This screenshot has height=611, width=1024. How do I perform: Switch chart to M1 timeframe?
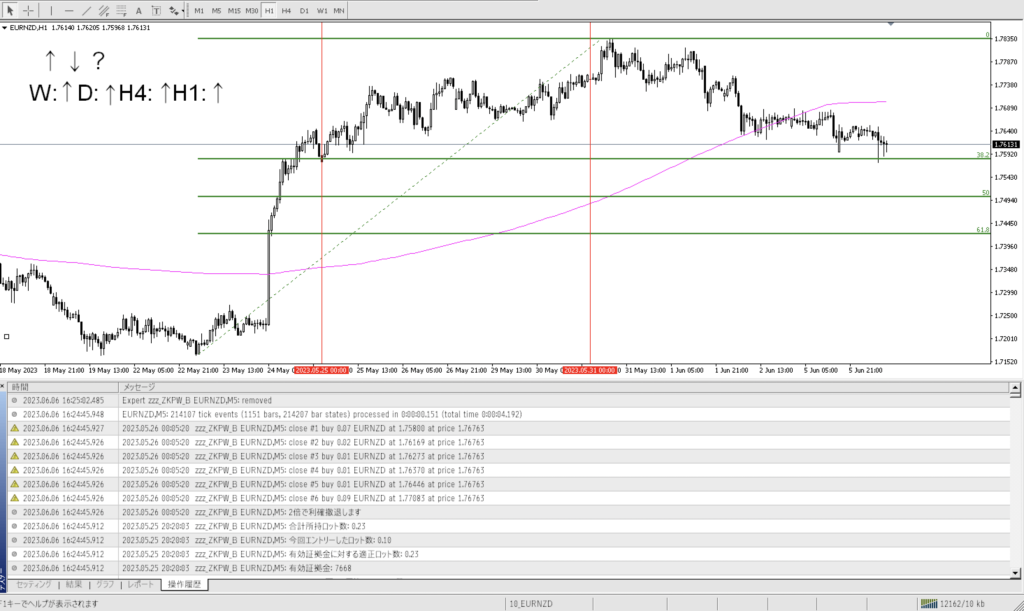pyautogui.click(x=199, y=10)
